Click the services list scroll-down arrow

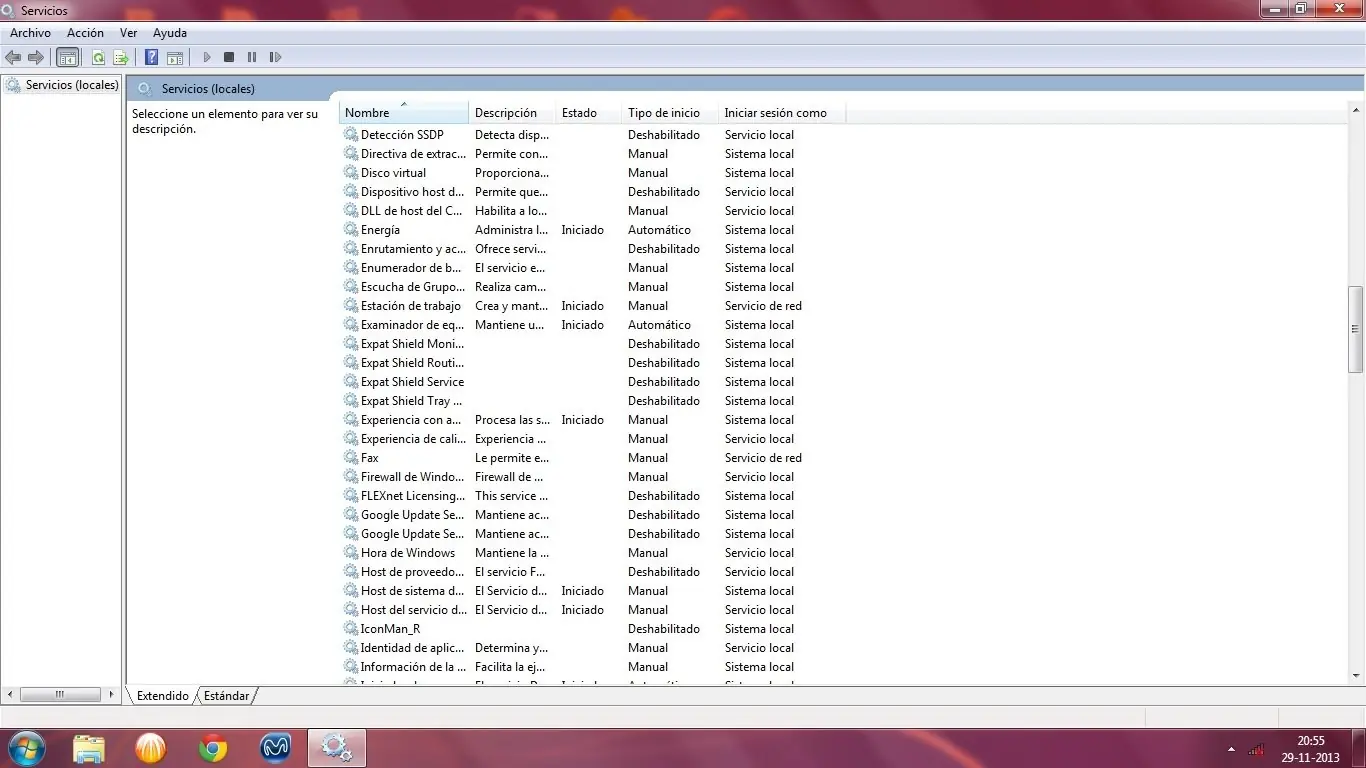click(1356, 676)
